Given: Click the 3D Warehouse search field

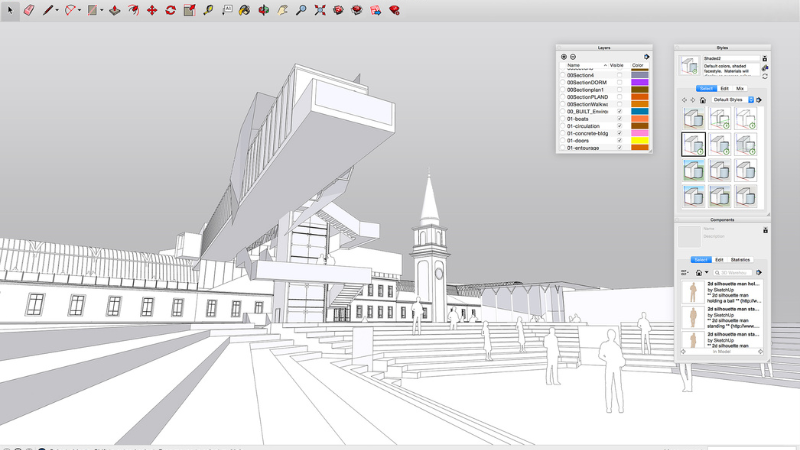Looking at the screenshot, I should (x=735, y=272).
